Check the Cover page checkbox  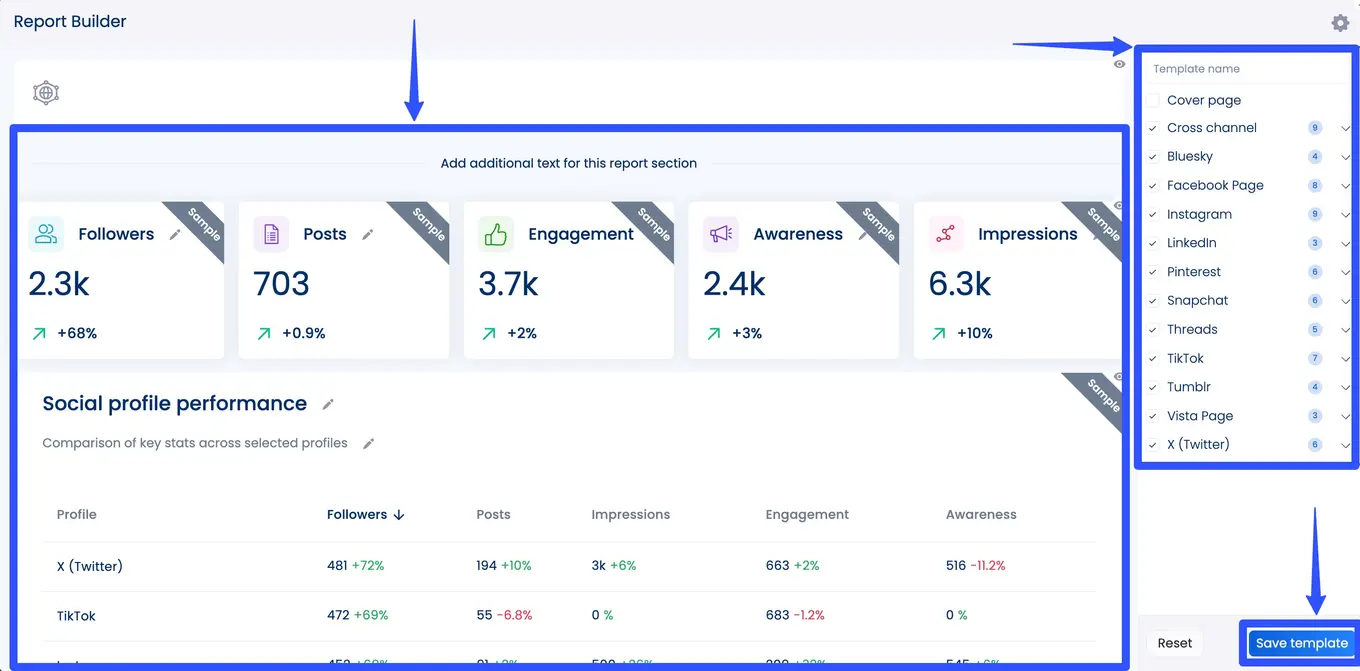click(x=1153, y=99)
